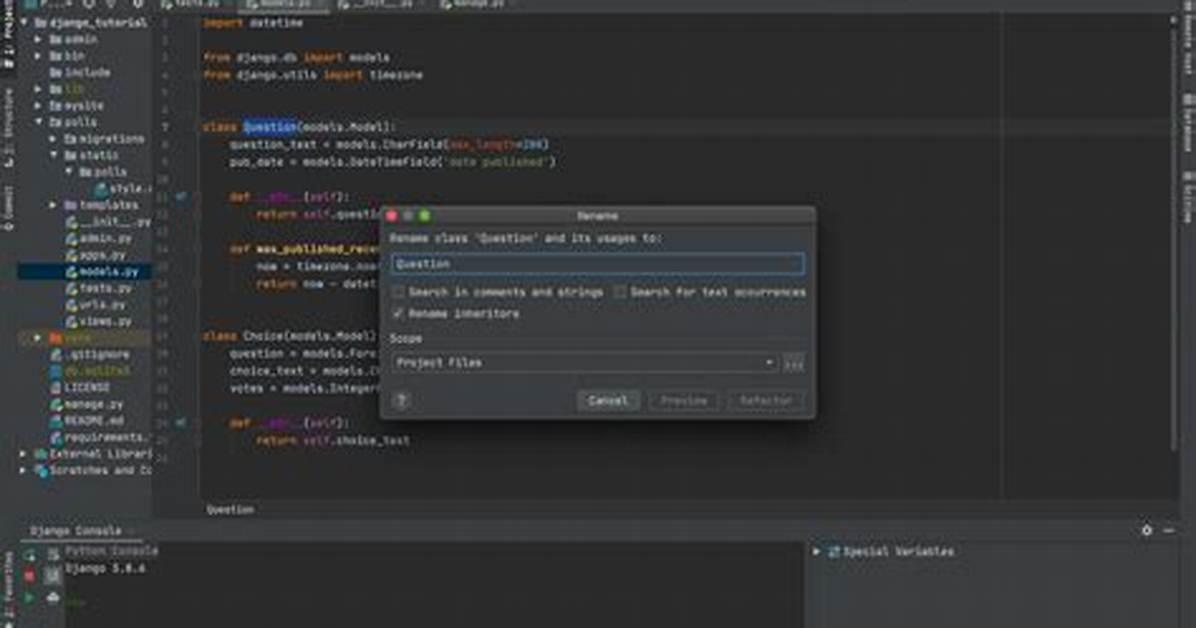Click the Question breadcrumb below editor
Screen dimensions: 1196x628
pos(230,510)
